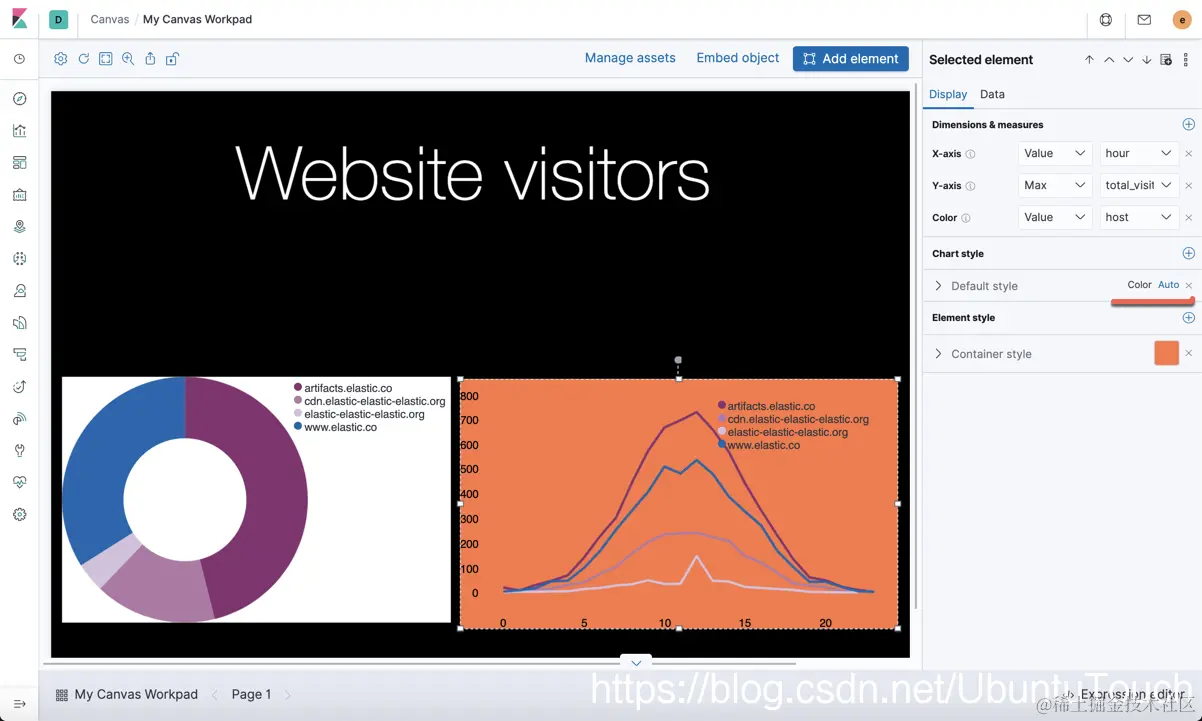Image resolution: width=1202 pixels, height=721 pixels.
Task: Click the My Canvas Workpad breadcrumb
Action: tap(198, 19)
